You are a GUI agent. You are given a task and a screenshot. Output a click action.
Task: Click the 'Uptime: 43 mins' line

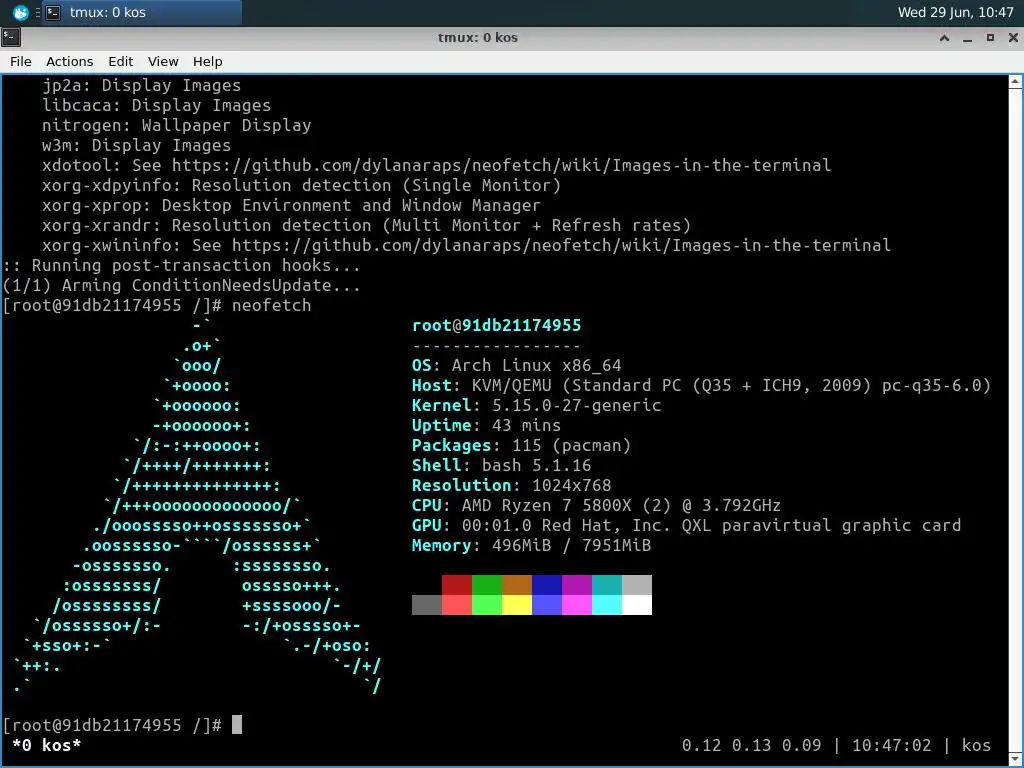coord(487,426)
